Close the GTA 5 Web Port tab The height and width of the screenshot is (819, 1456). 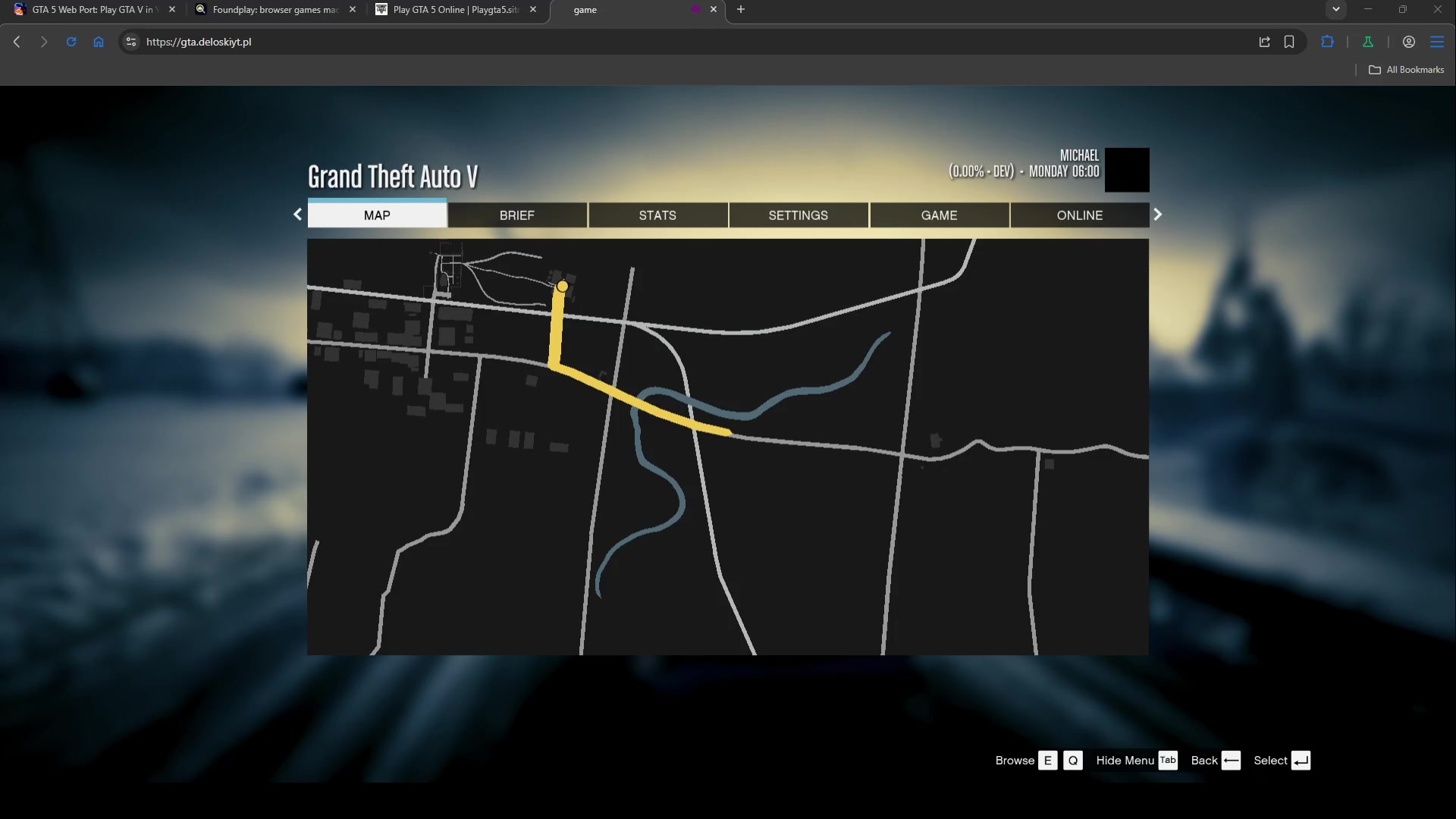[172, 10]
